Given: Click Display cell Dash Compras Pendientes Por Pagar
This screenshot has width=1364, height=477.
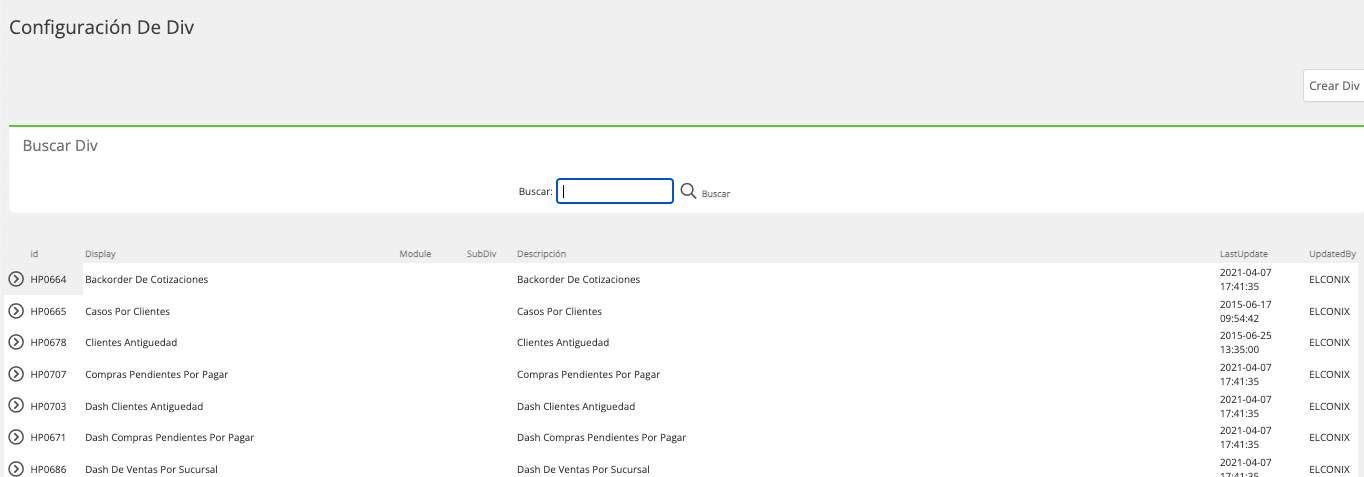Looking at the screenshot, I should click(x=170, y=437).
